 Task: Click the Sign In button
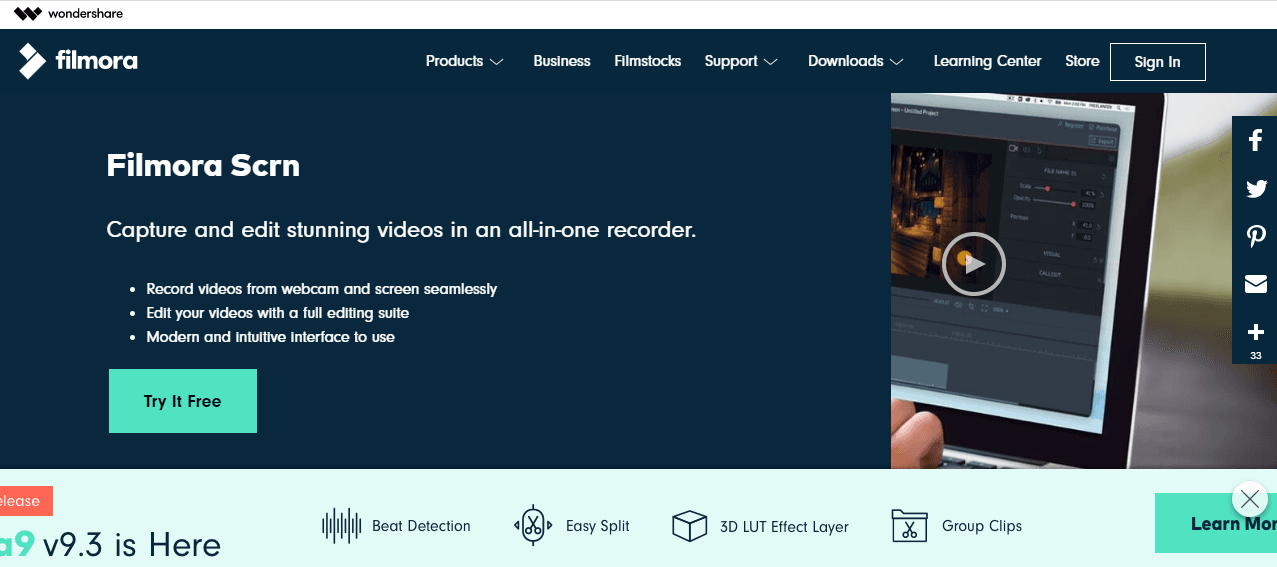pyautogui.click(x=1157, y=61)
